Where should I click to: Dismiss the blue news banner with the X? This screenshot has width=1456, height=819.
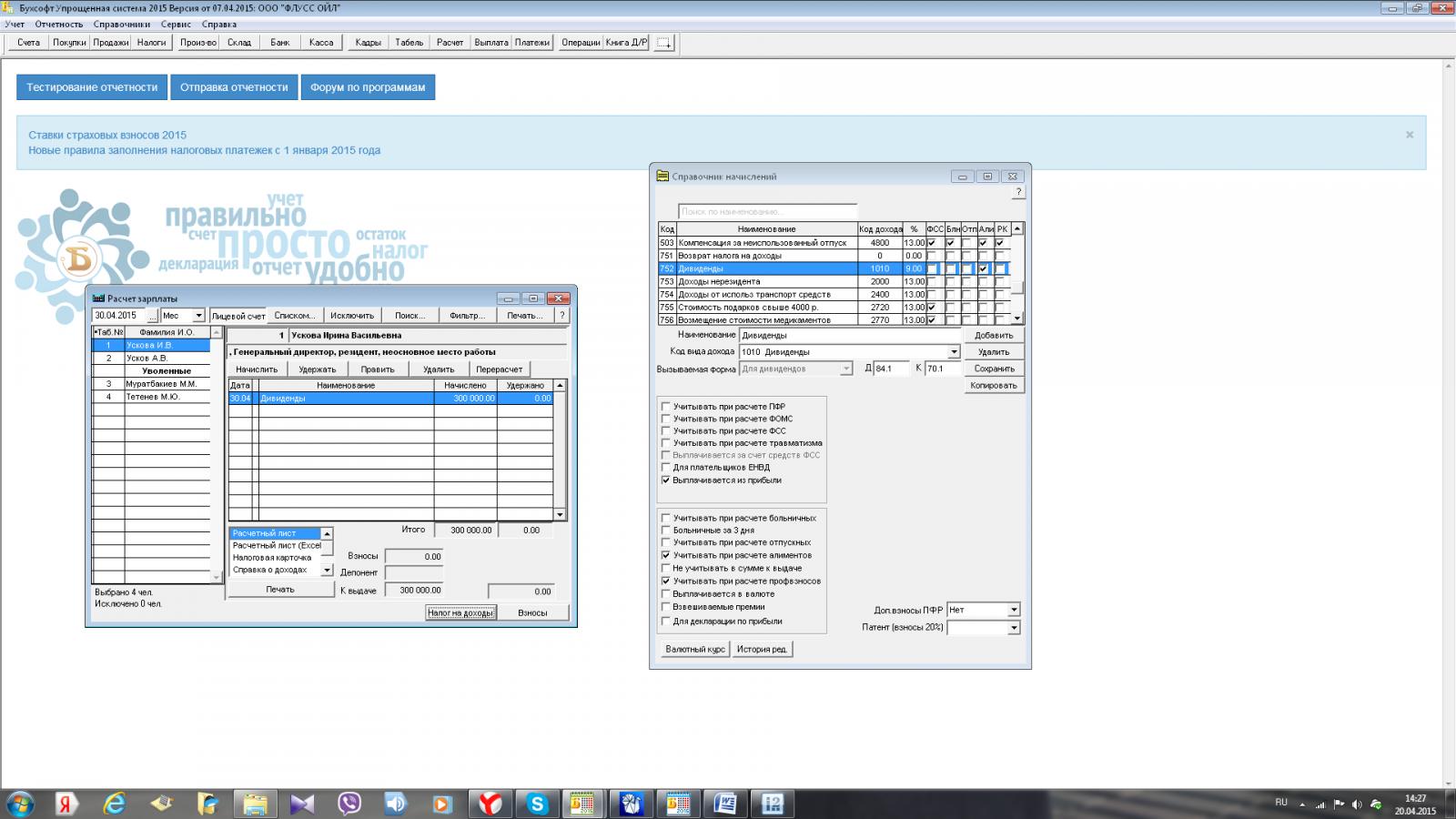pos(1410,135)
